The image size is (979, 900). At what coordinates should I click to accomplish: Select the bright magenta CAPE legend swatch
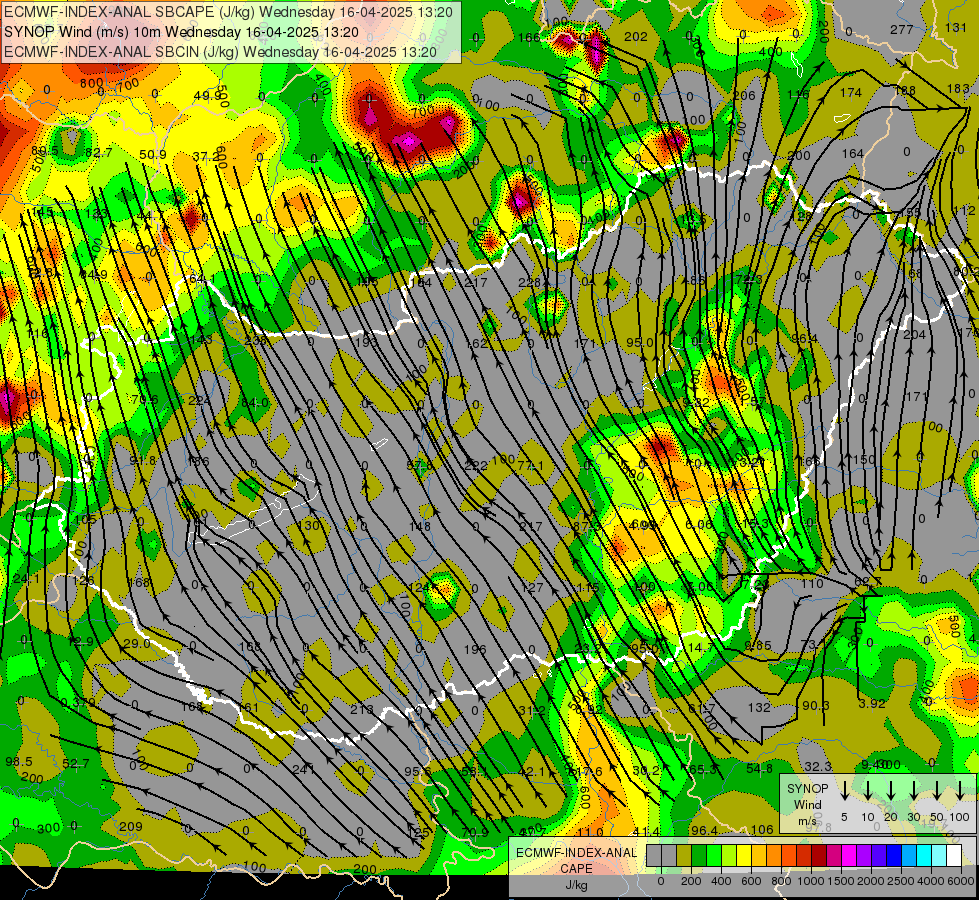[x=849, y=855]
